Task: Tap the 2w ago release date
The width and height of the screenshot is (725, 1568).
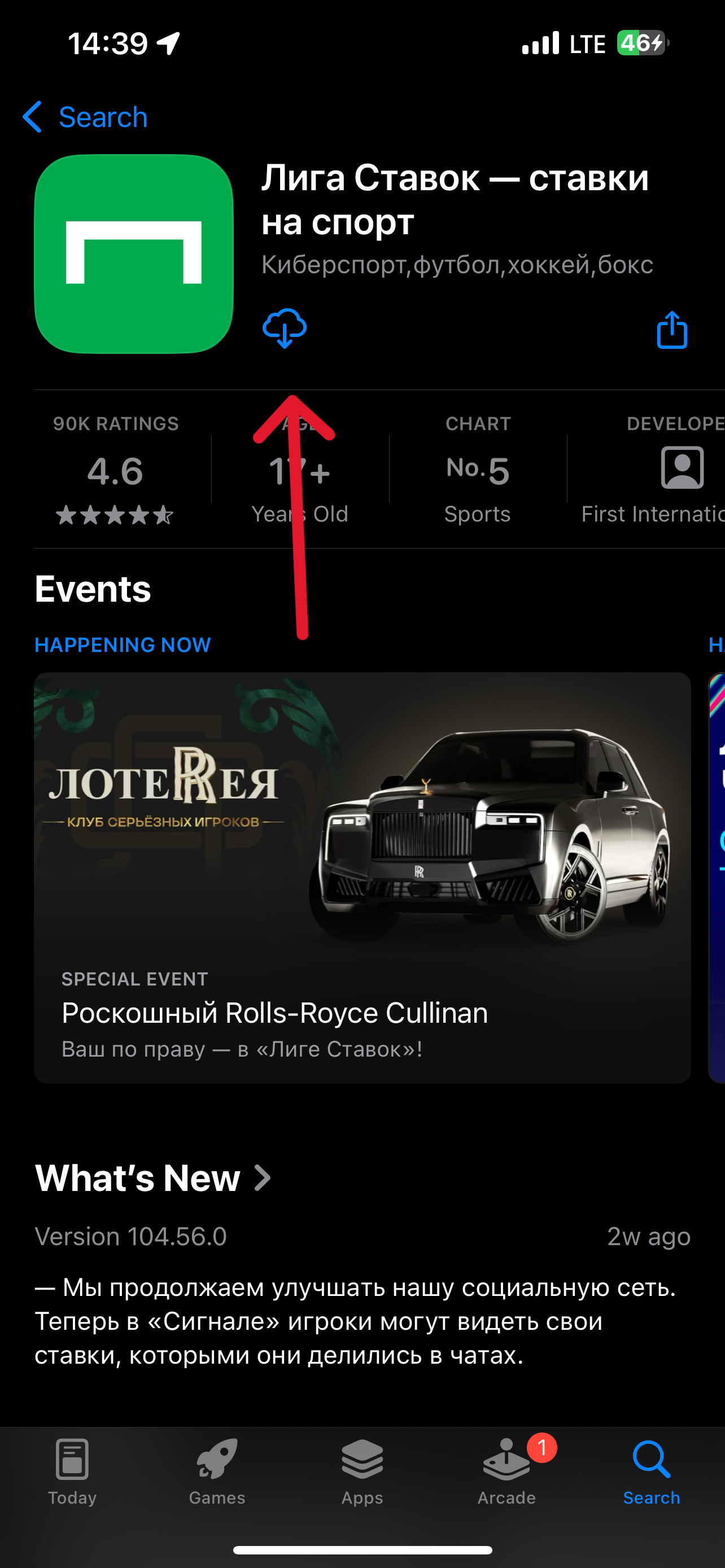Action: pos(649,1236)
